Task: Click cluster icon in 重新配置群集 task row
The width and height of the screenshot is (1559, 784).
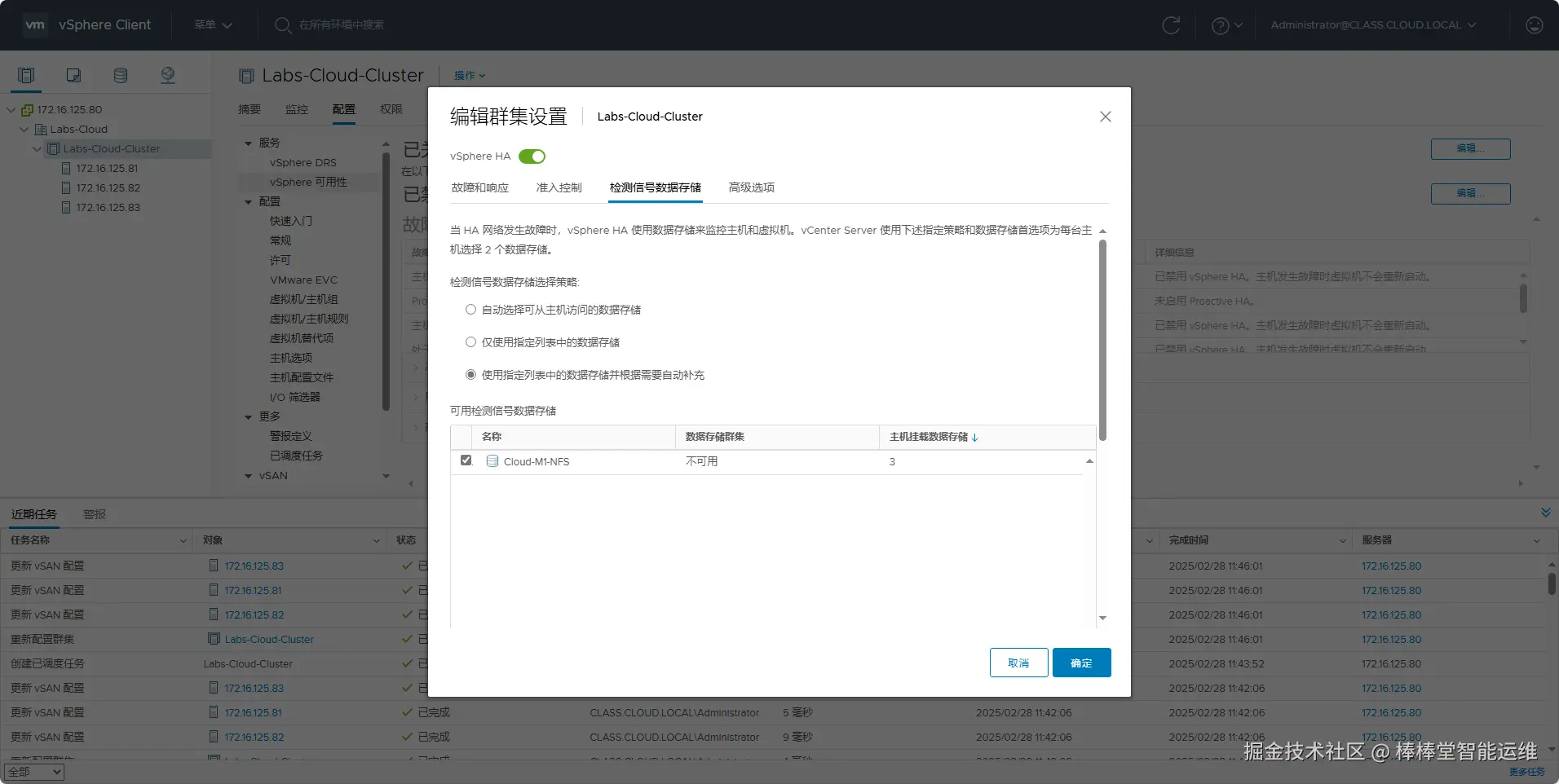Action: (214, 639)
